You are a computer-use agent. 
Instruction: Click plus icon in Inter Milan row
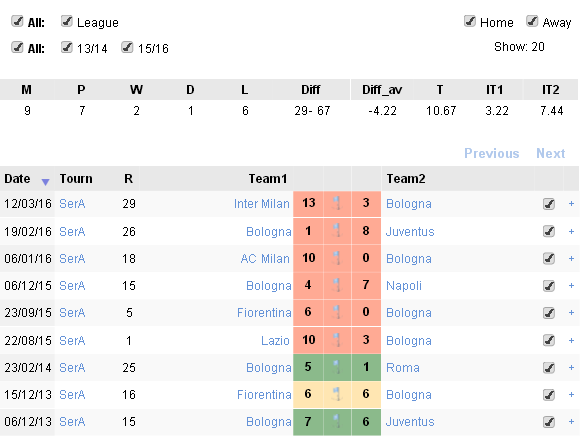tap(571, 204)
